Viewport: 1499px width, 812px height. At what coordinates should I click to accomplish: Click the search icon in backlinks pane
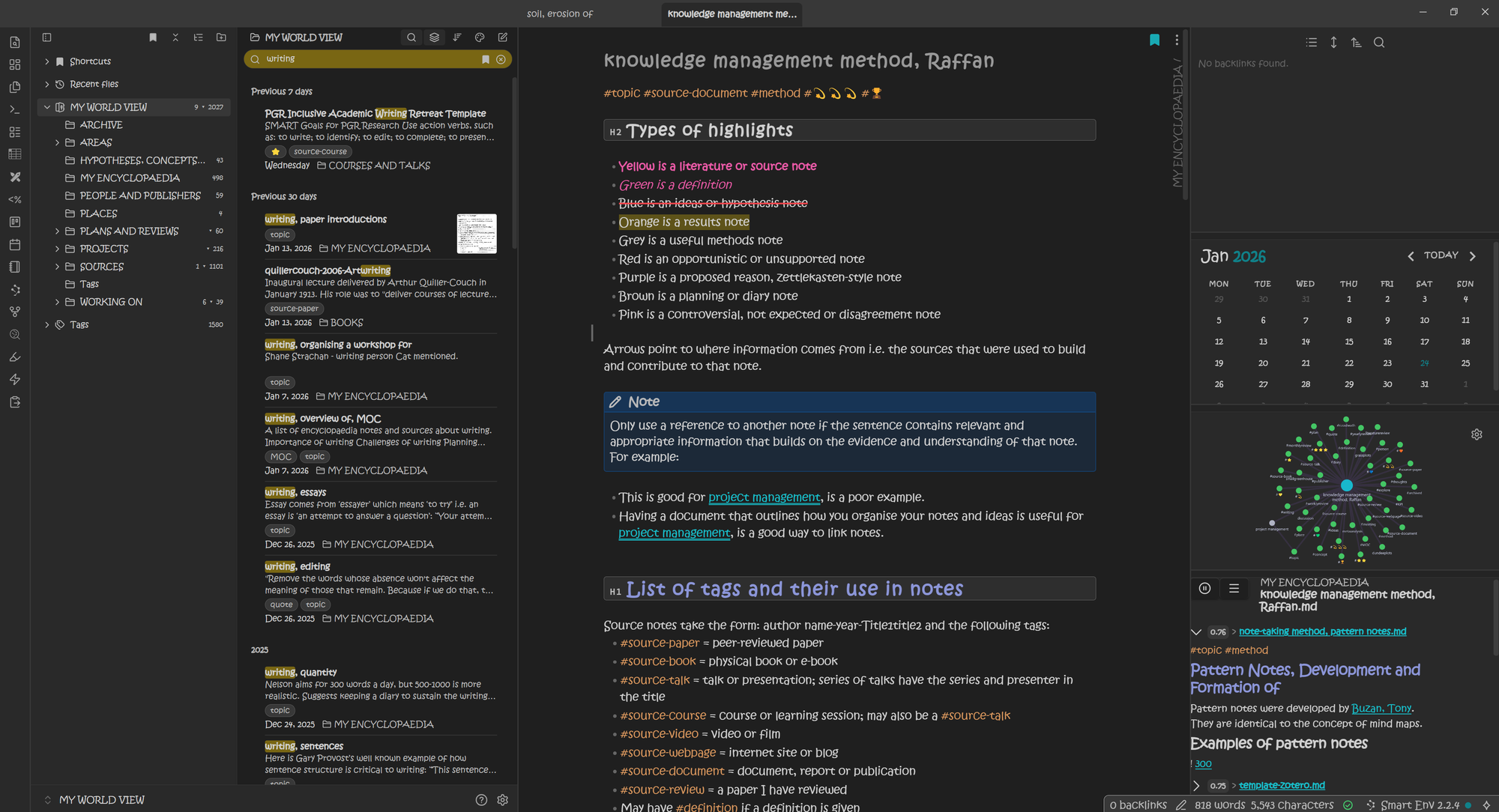click(1379, 43)
